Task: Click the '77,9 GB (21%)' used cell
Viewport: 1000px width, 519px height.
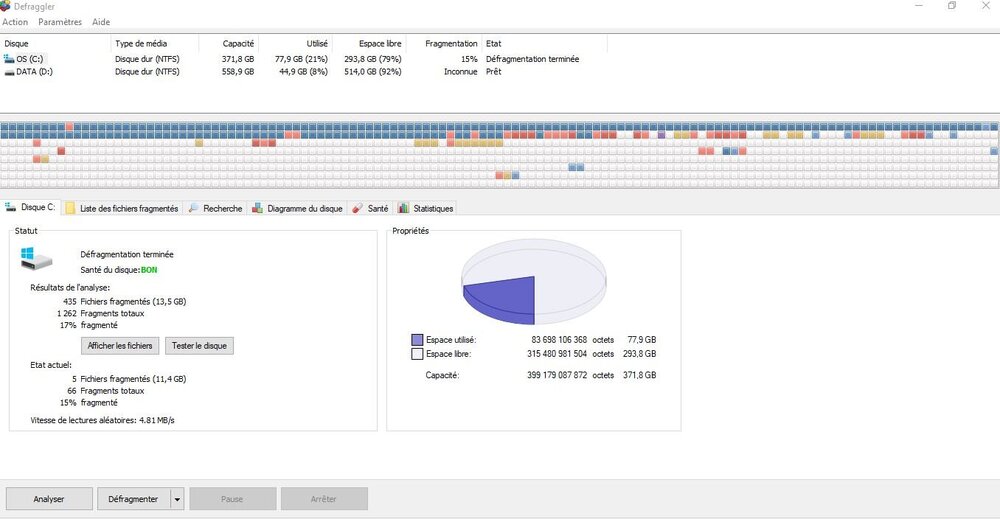Action: (x=301, y=59)
